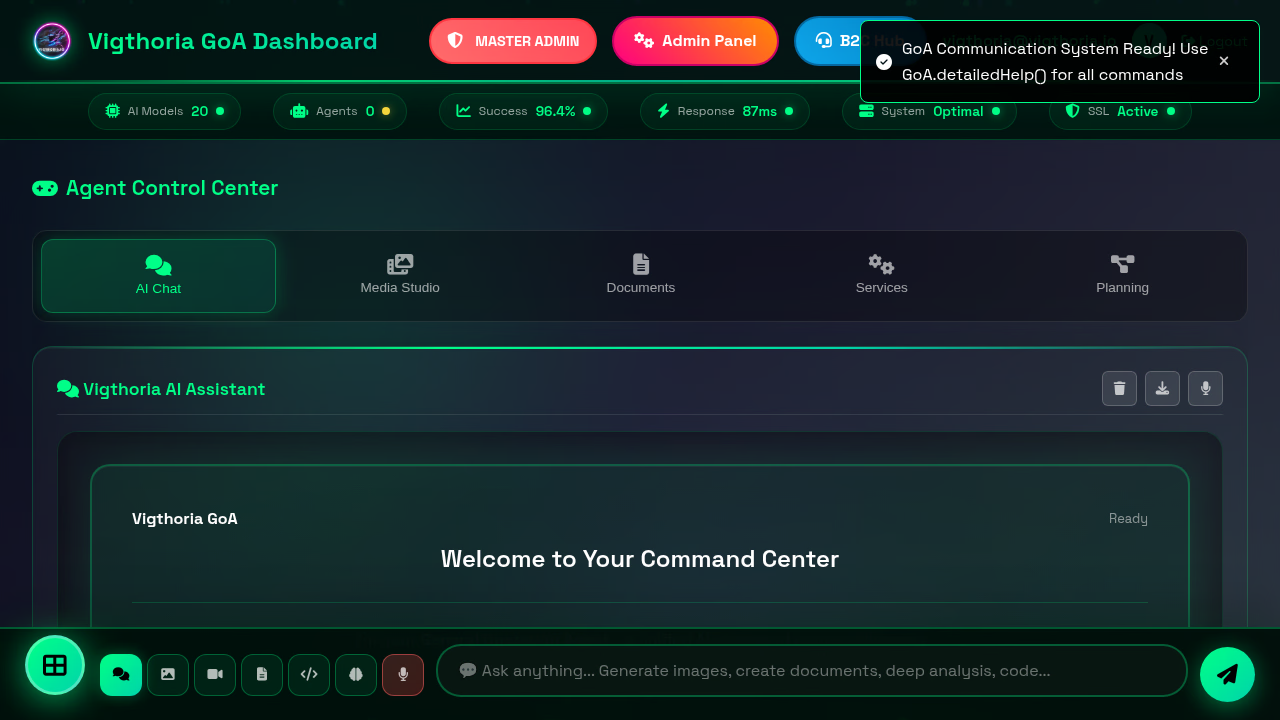
Task: Click the MASTER ADMIN button
Action: (513, 41)
